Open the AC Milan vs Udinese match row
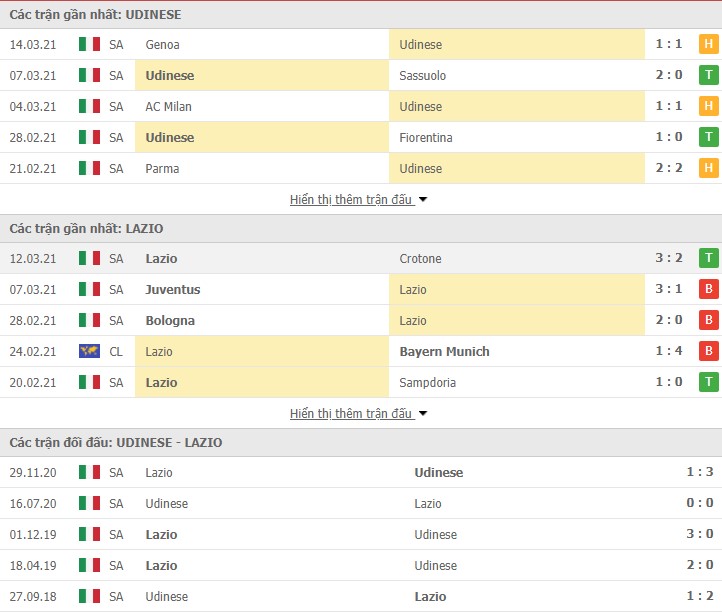This screenshot has height=613, width=722. pos(361,106)
